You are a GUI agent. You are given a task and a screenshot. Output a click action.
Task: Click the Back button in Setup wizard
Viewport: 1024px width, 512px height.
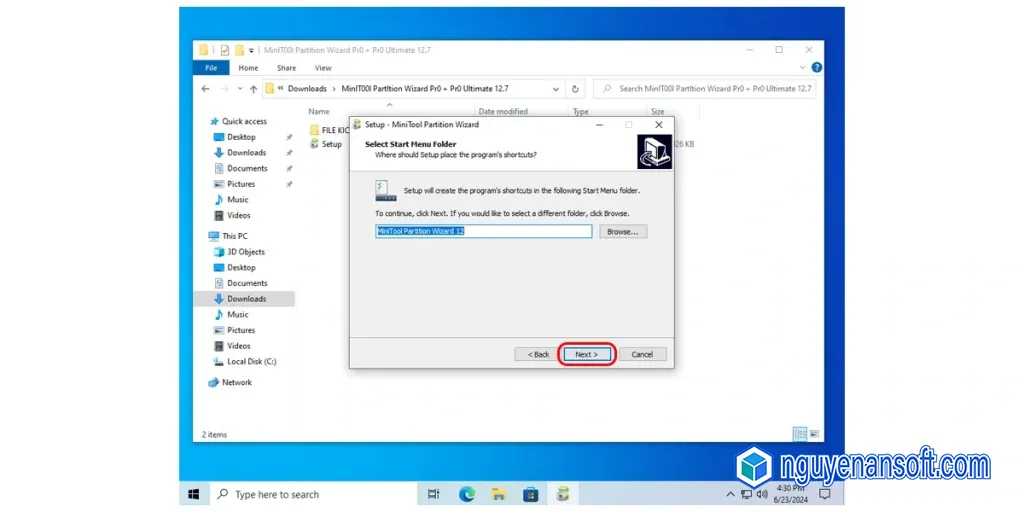coord(538,354)
